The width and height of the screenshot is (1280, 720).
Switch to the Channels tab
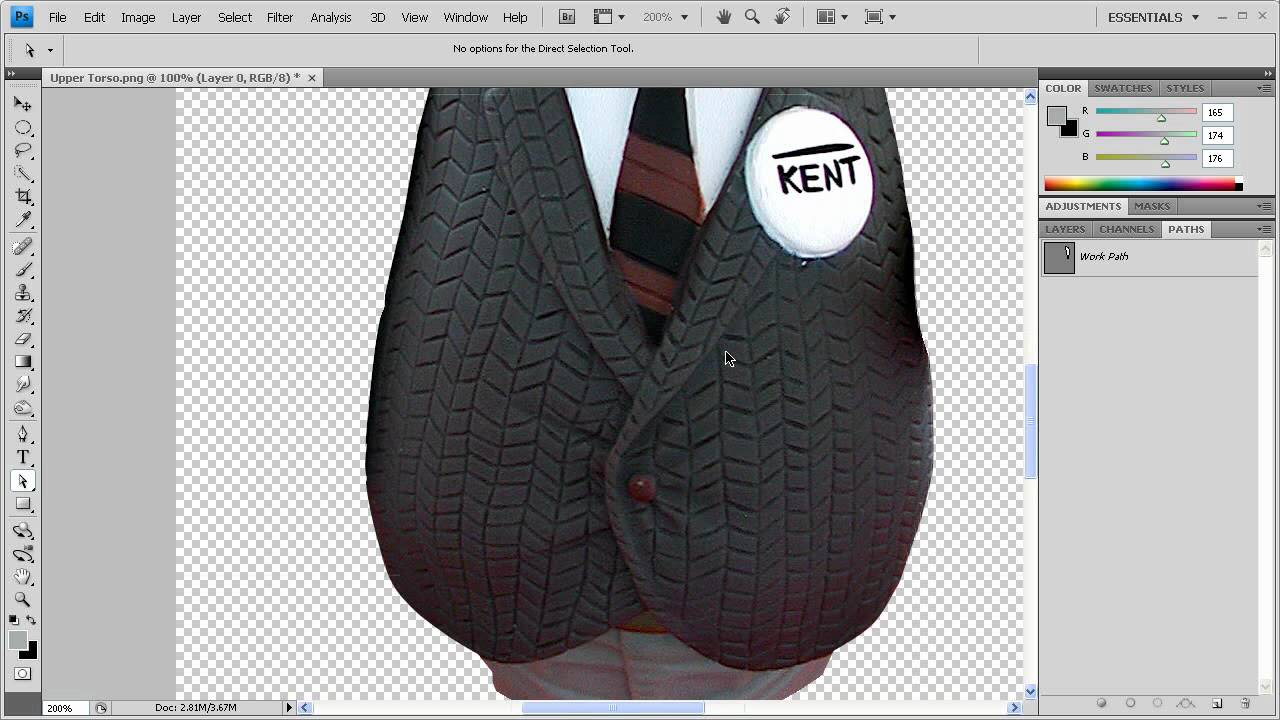tap(1127, 229)
